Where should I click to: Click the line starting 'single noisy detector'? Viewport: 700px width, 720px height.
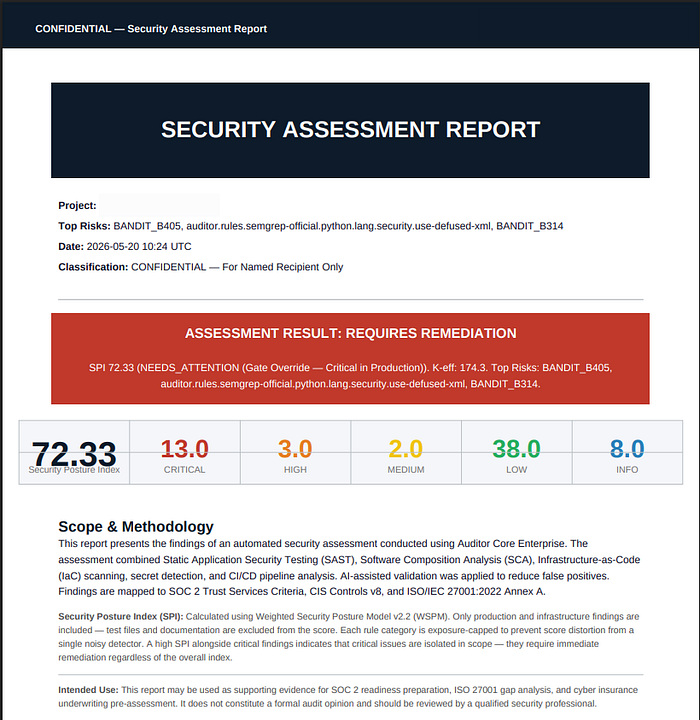pyautogui.click(x=328, y=644)
